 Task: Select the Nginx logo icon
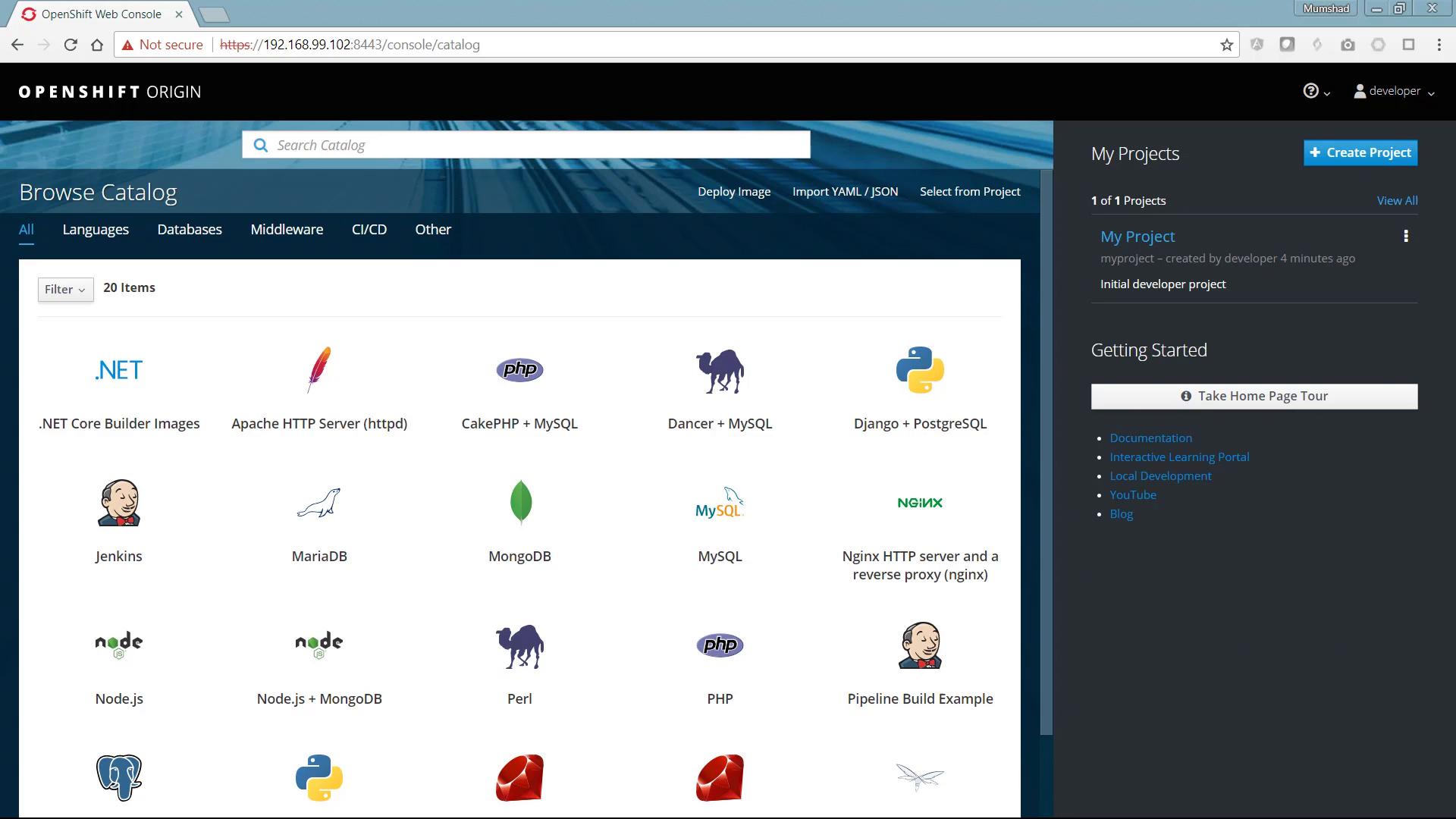click(920, 503)
